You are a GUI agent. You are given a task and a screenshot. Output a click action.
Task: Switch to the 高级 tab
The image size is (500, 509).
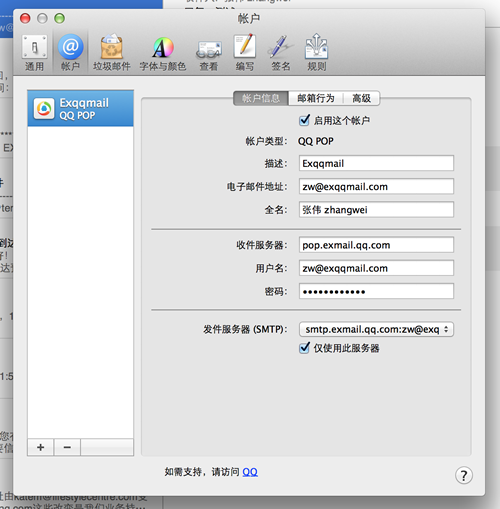[361, 98]
